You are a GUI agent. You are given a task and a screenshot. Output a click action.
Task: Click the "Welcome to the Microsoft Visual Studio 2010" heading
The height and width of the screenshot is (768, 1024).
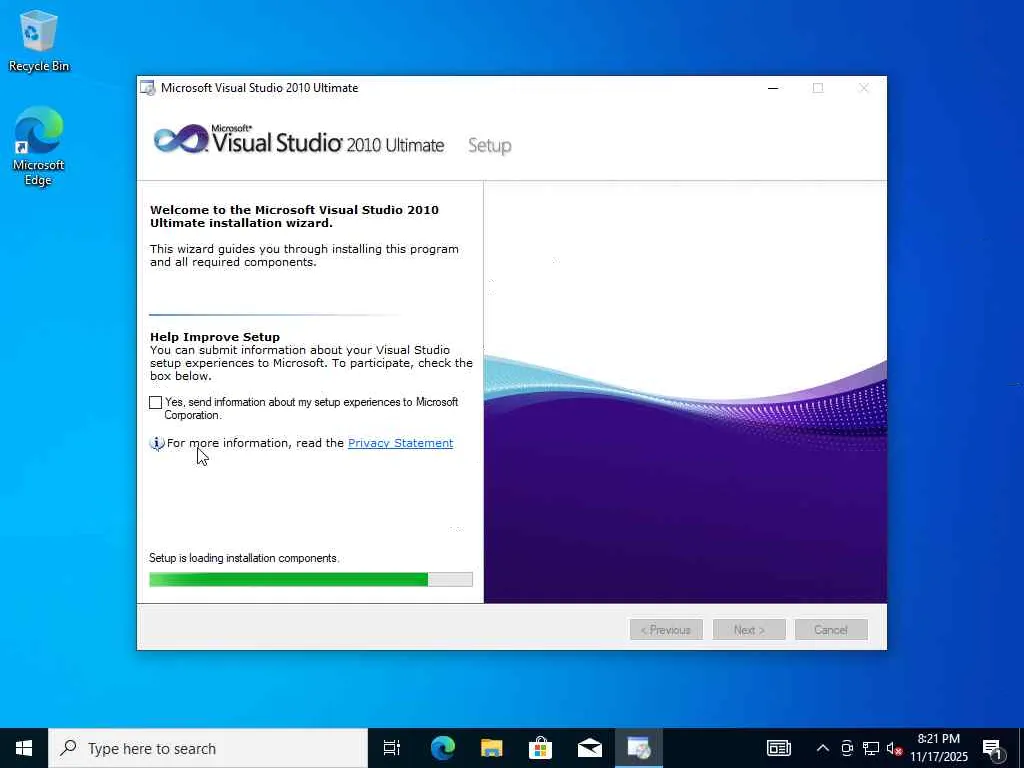coord(294,217)
